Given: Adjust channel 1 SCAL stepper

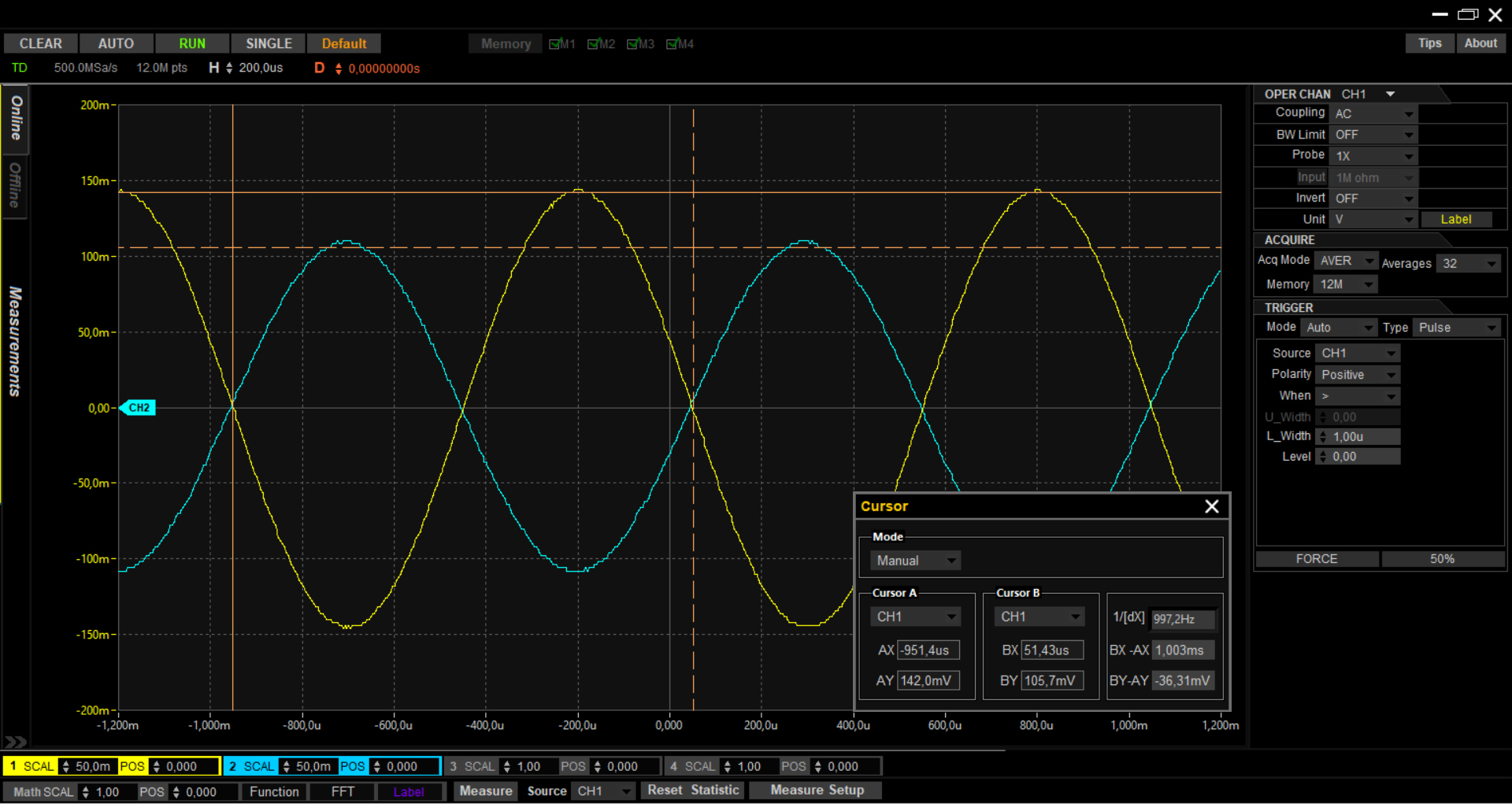Looking at the screenshot, I should [66, 766].
